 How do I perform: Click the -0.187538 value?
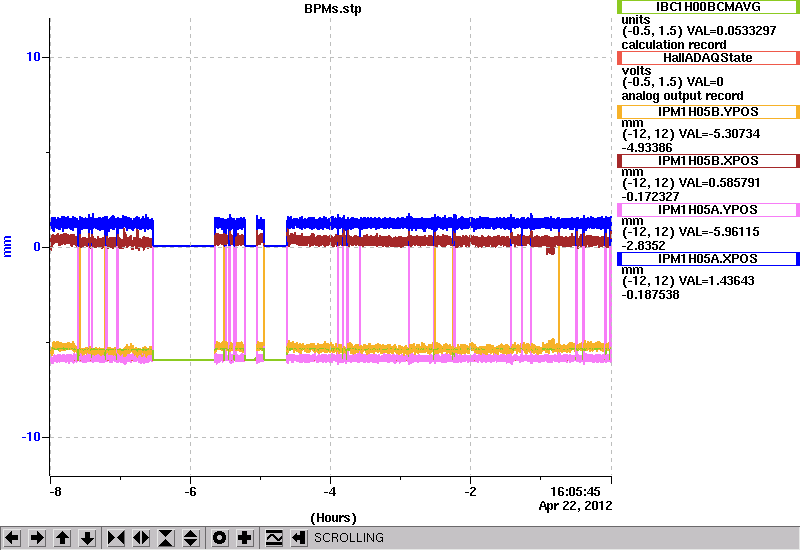click(x=650, y=295)
